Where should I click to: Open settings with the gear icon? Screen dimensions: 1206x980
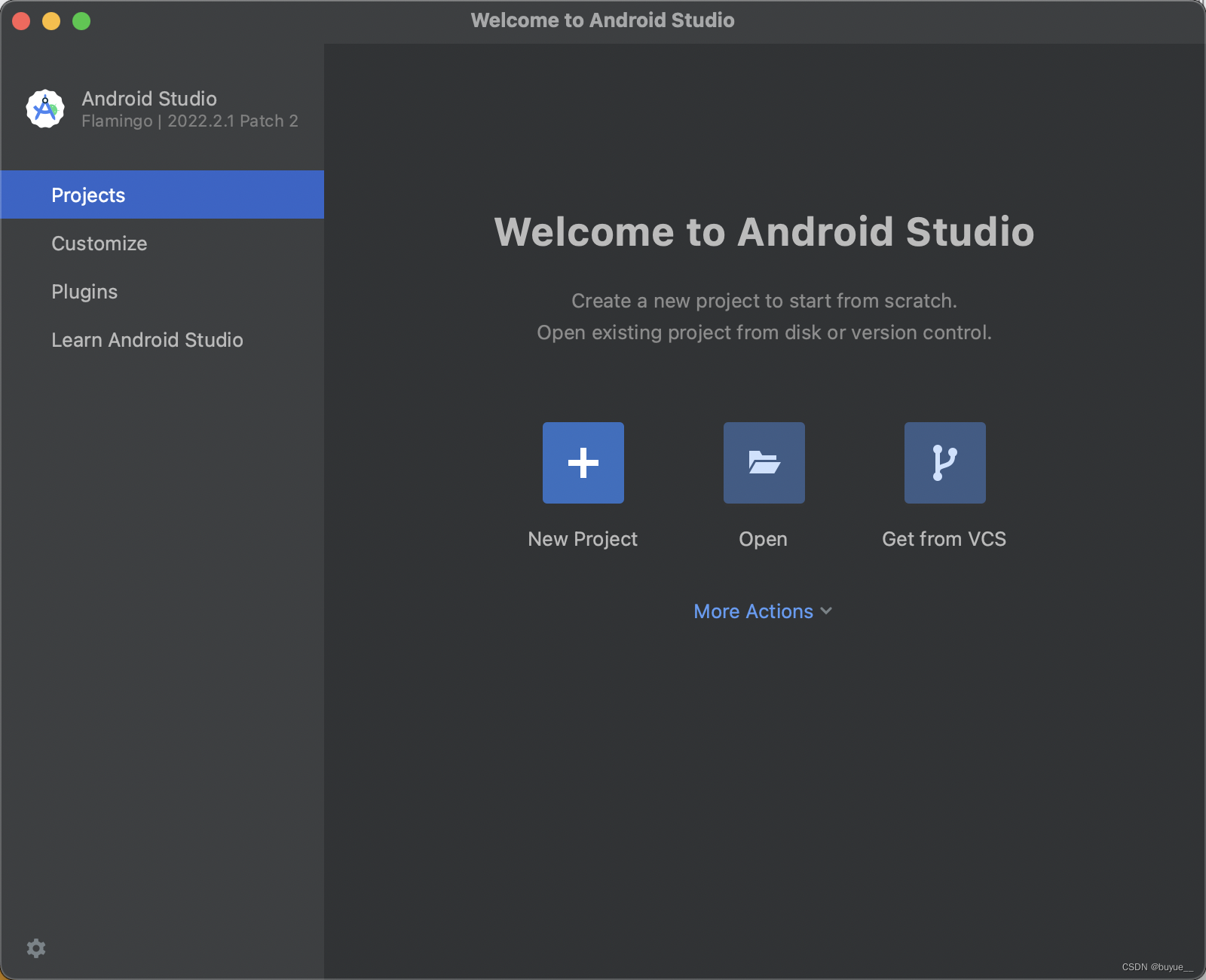36,948
